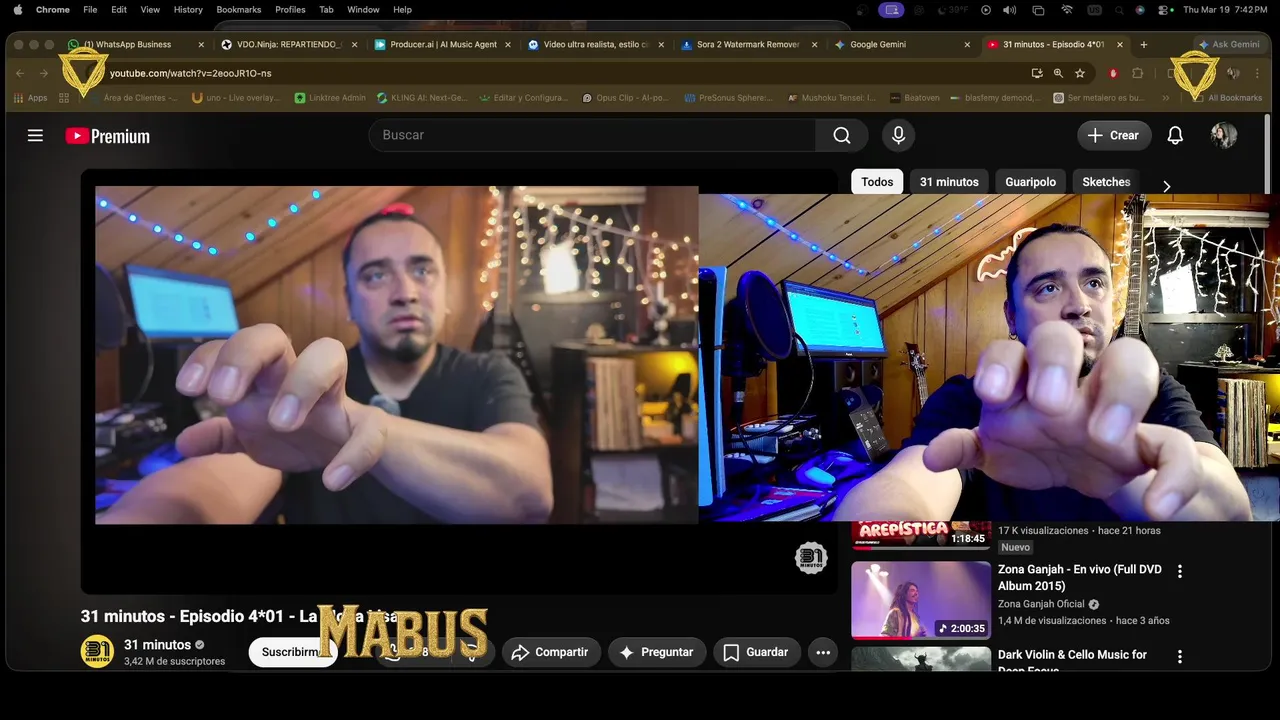The width and height of the screenshot is (1280, 720).
Task: Switch to Producer.ai AI Music Agent tab
Action: [x=441, y=44]
